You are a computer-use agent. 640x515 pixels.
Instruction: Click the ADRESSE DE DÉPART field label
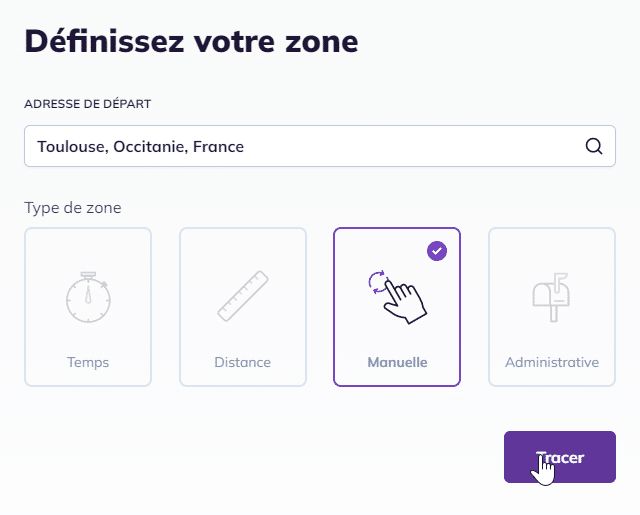point(88,104)
